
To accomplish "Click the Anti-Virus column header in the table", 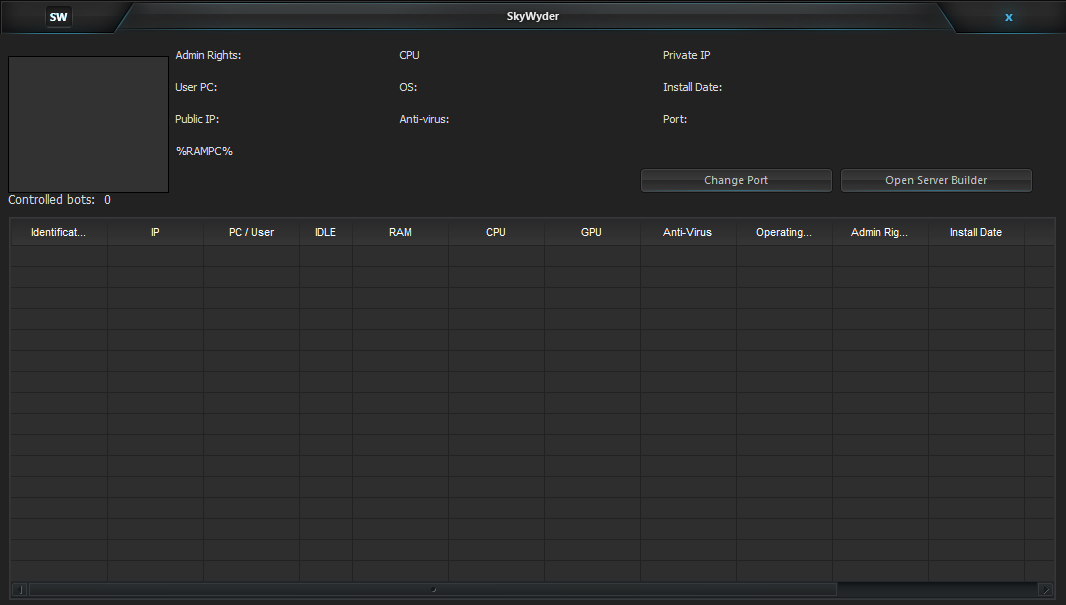I will pyautogui.click(x=688, y=232).
